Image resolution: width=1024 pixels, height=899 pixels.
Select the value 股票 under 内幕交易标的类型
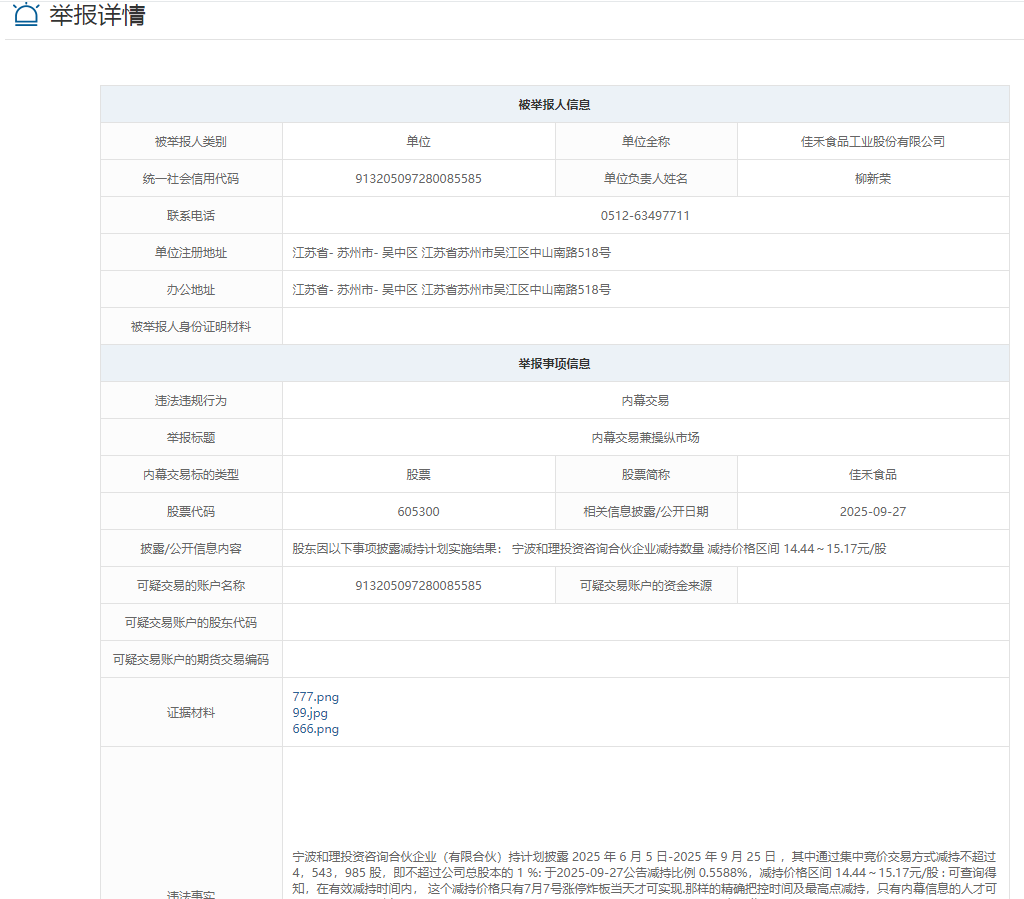(x=418, y=475)
